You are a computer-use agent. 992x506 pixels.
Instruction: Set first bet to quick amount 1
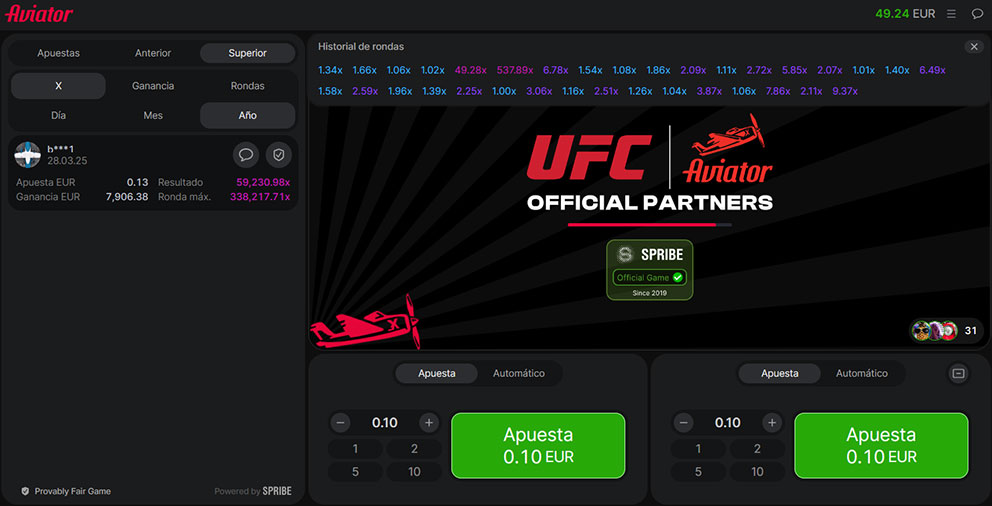[356, 449]
